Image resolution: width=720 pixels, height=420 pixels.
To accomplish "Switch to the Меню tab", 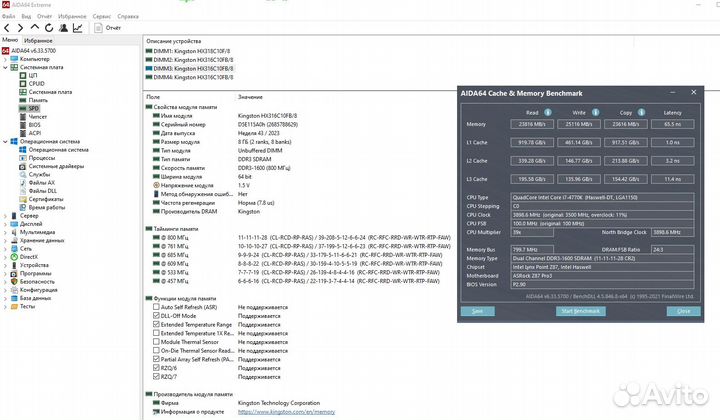I will 10,40.
